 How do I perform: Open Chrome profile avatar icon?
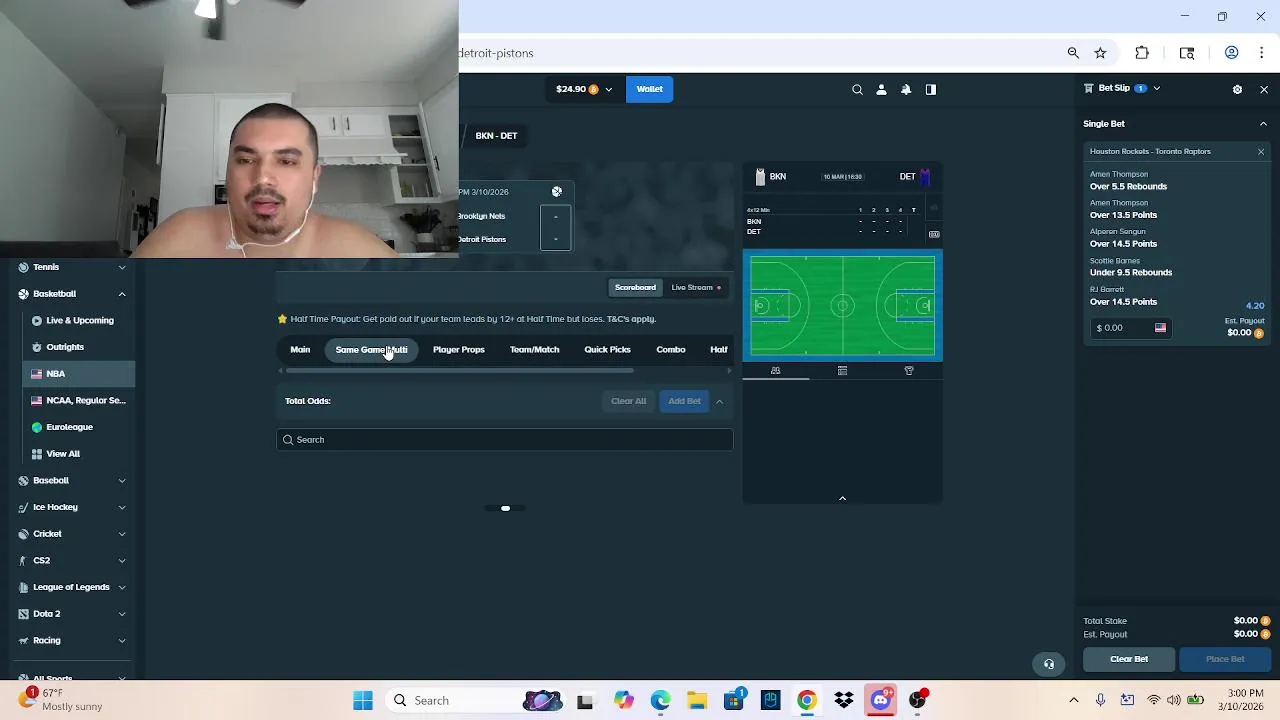click(x=1232, y=53)
